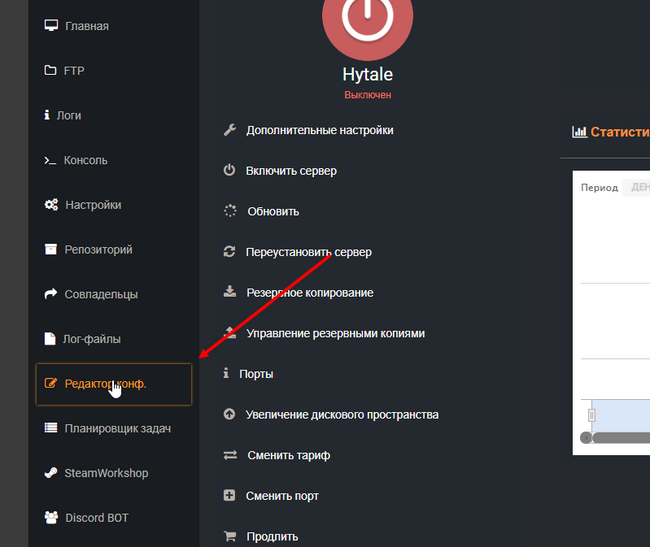650x547 pixels.
Task: Click the wrench icon for Дополнительные настройки
Action: point(229,130)
